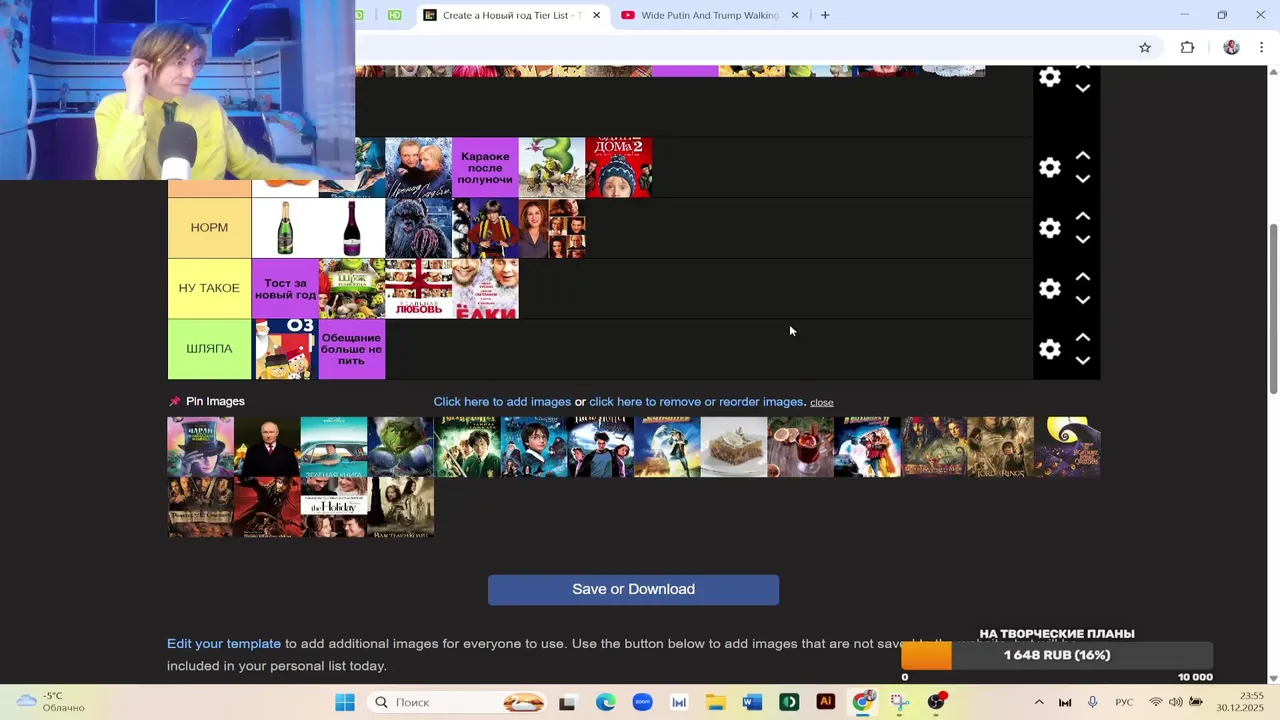Open Adobe Illustrator from taskbar
Screen dimensions: 1280x720
pos(826,702)
